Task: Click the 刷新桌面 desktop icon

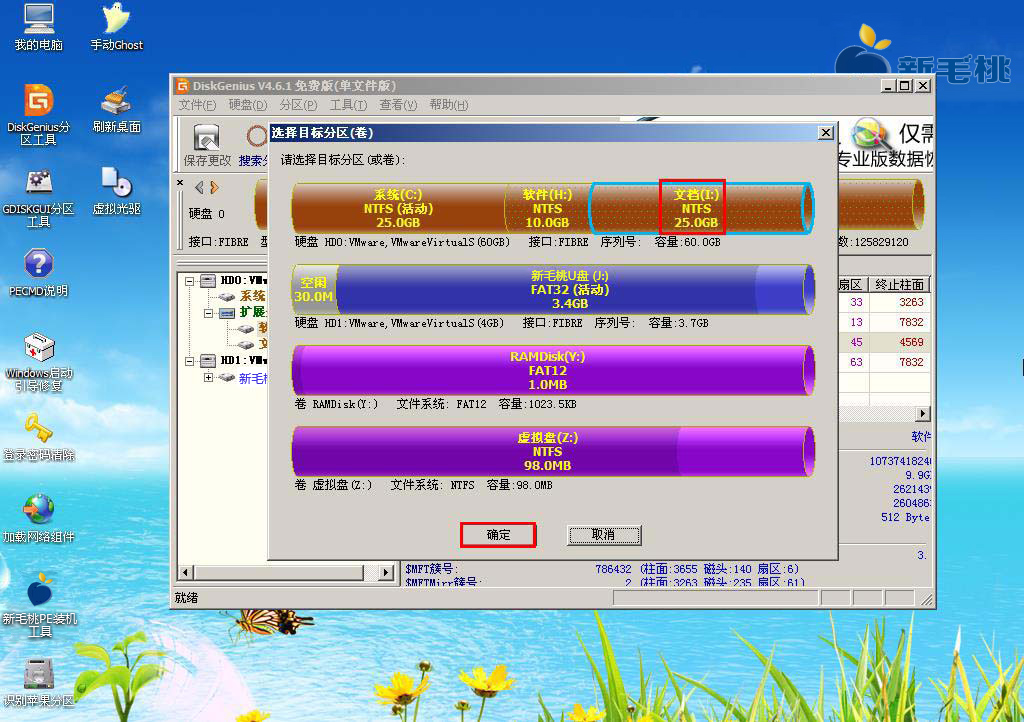Action: [x=116, y=110]
